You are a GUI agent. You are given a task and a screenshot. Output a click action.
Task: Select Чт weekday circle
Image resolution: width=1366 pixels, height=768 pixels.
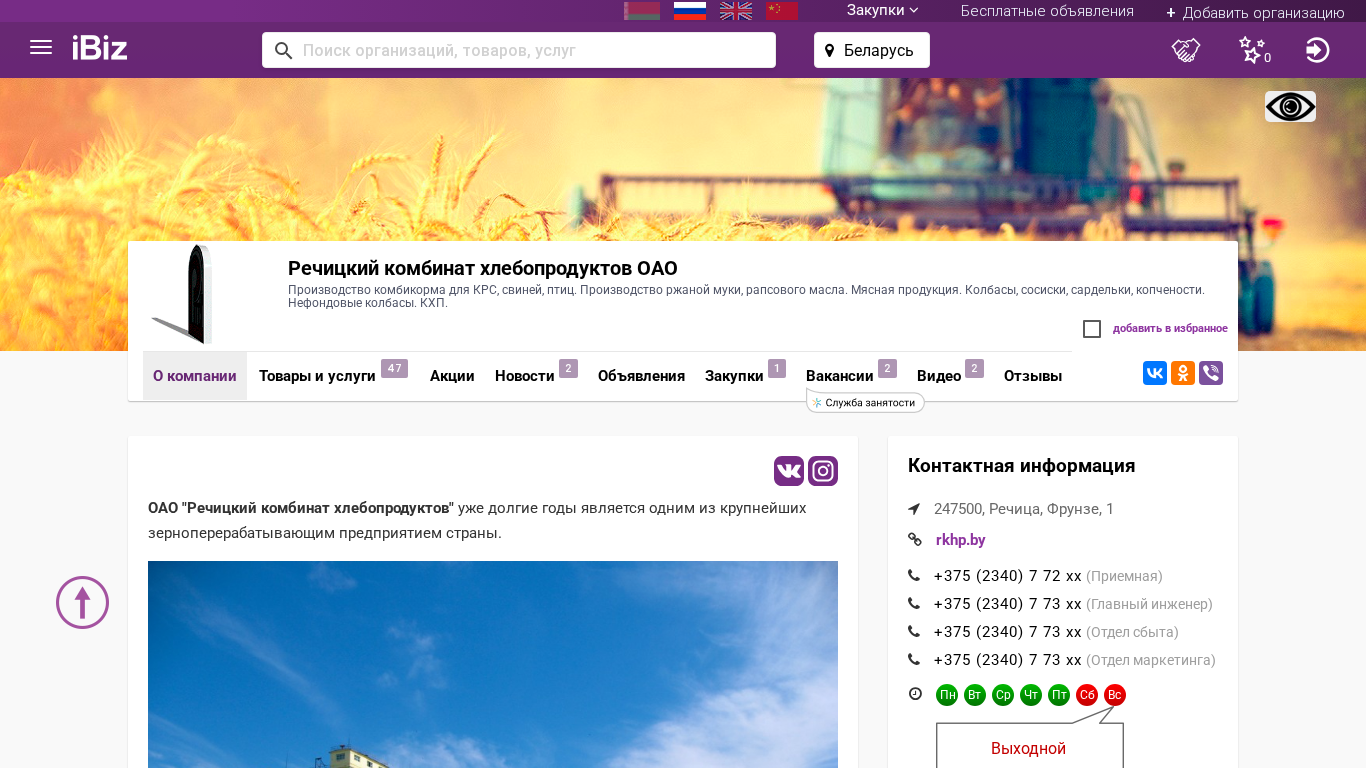(1031, 695)
